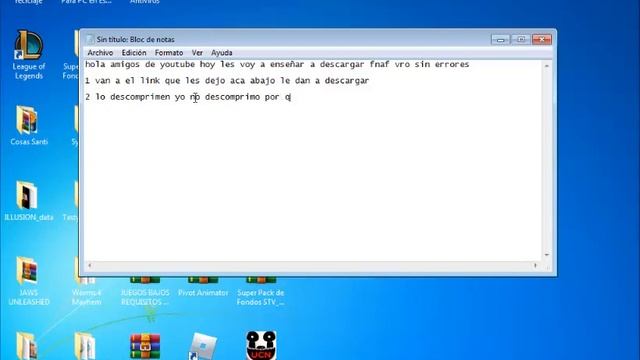Click the horizontal scrollbar right arrow

click(x=535, y=265)
